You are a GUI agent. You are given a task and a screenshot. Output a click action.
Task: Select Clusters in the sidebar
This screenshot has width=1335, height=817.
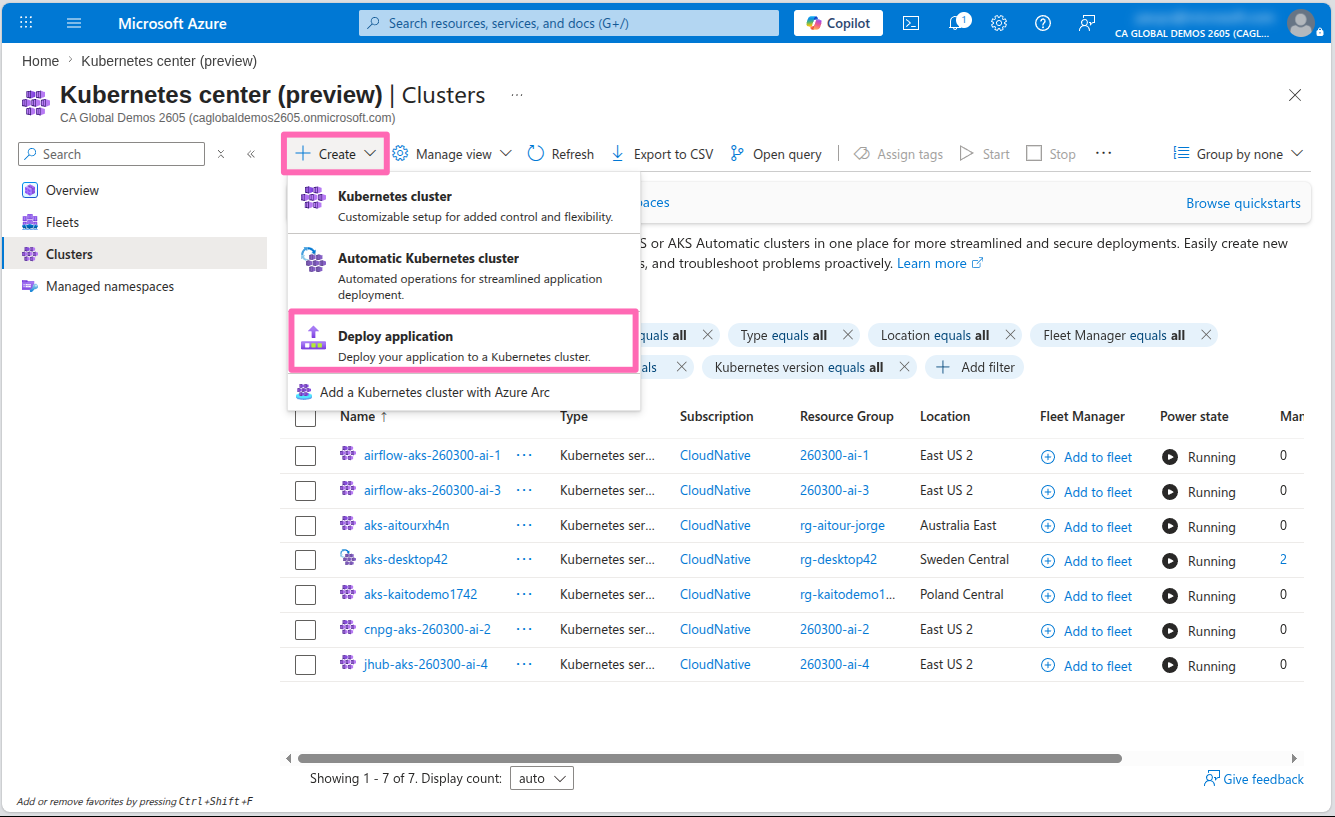(x=134, y=254)
